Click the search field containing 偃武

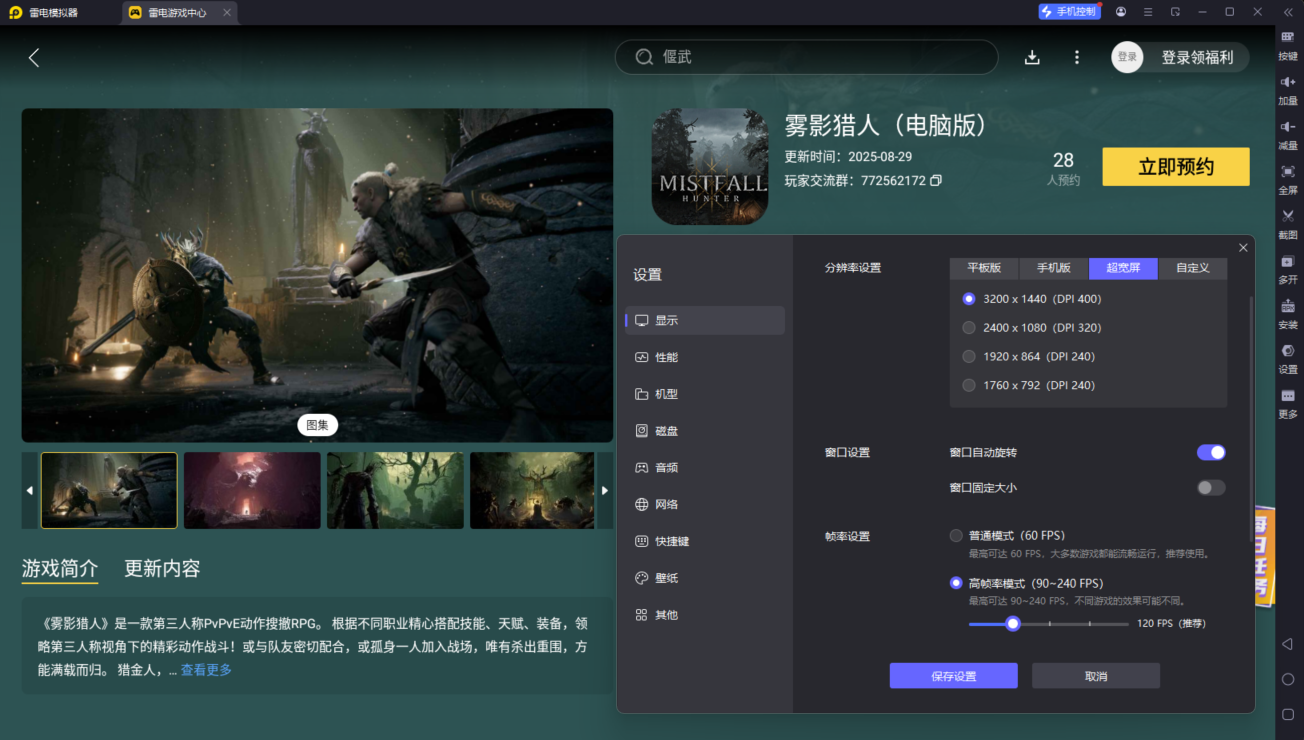click(x=806, y=58)
